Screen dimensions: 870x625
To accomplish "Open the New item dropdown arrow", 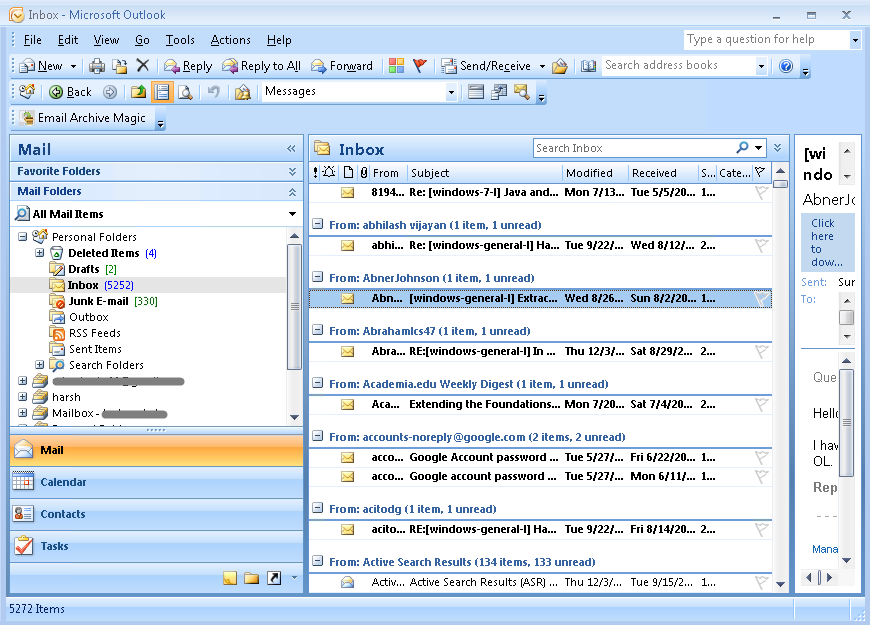I will point(73,66).
